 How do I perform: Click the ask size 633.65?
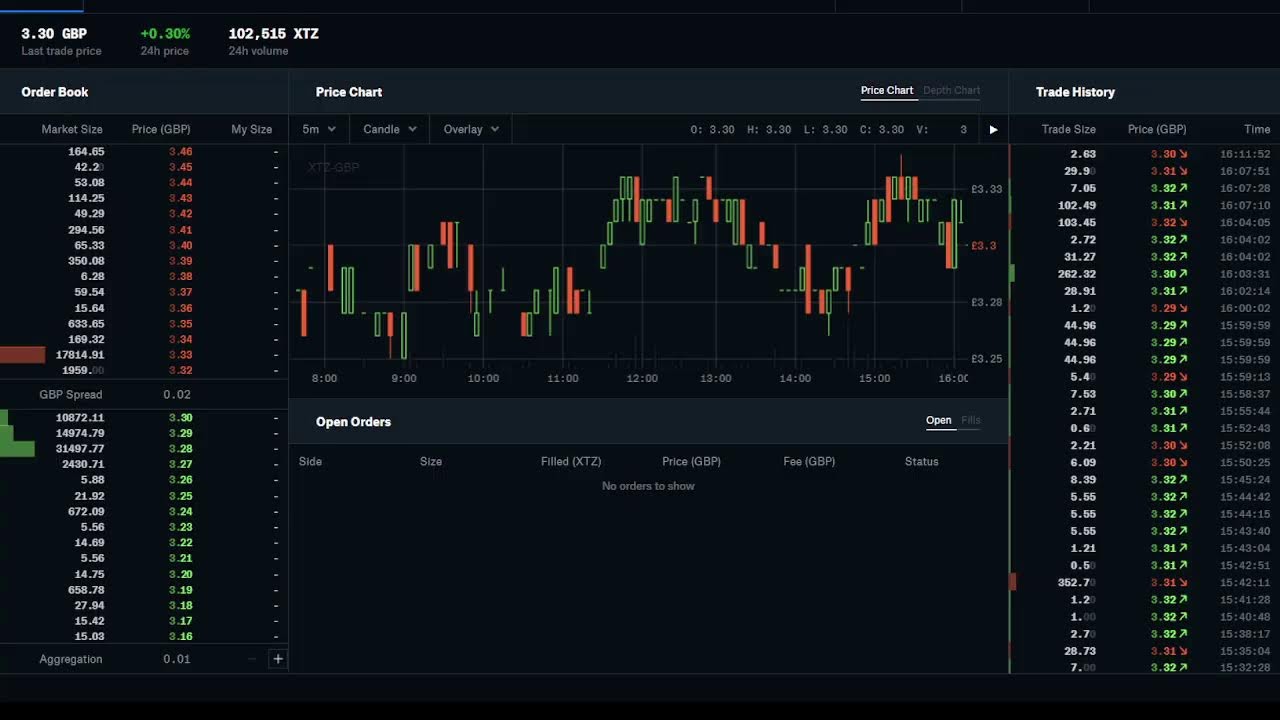[x=86, y=324]
